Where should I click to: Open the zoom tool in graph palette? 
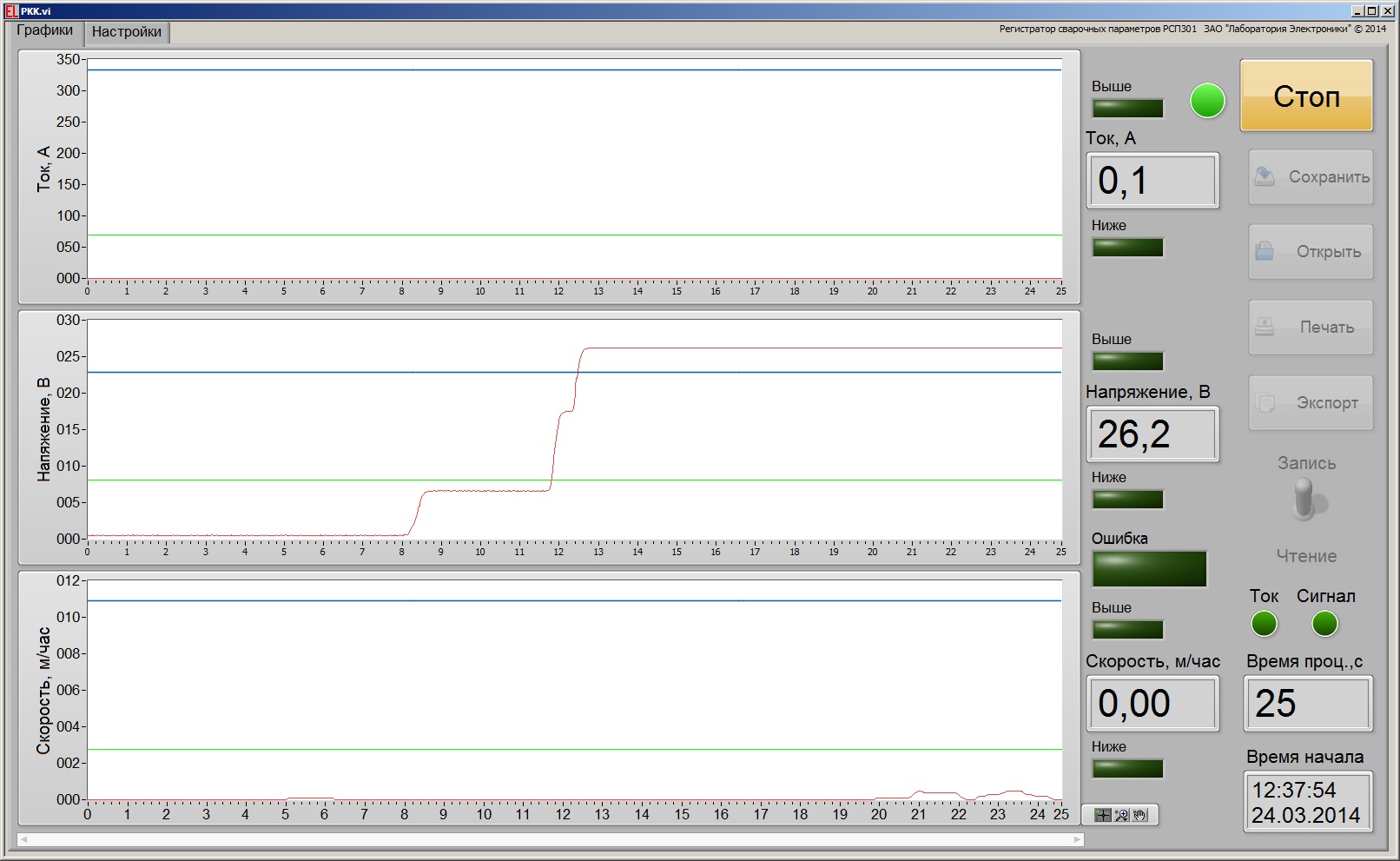(x=1121, y=815)
